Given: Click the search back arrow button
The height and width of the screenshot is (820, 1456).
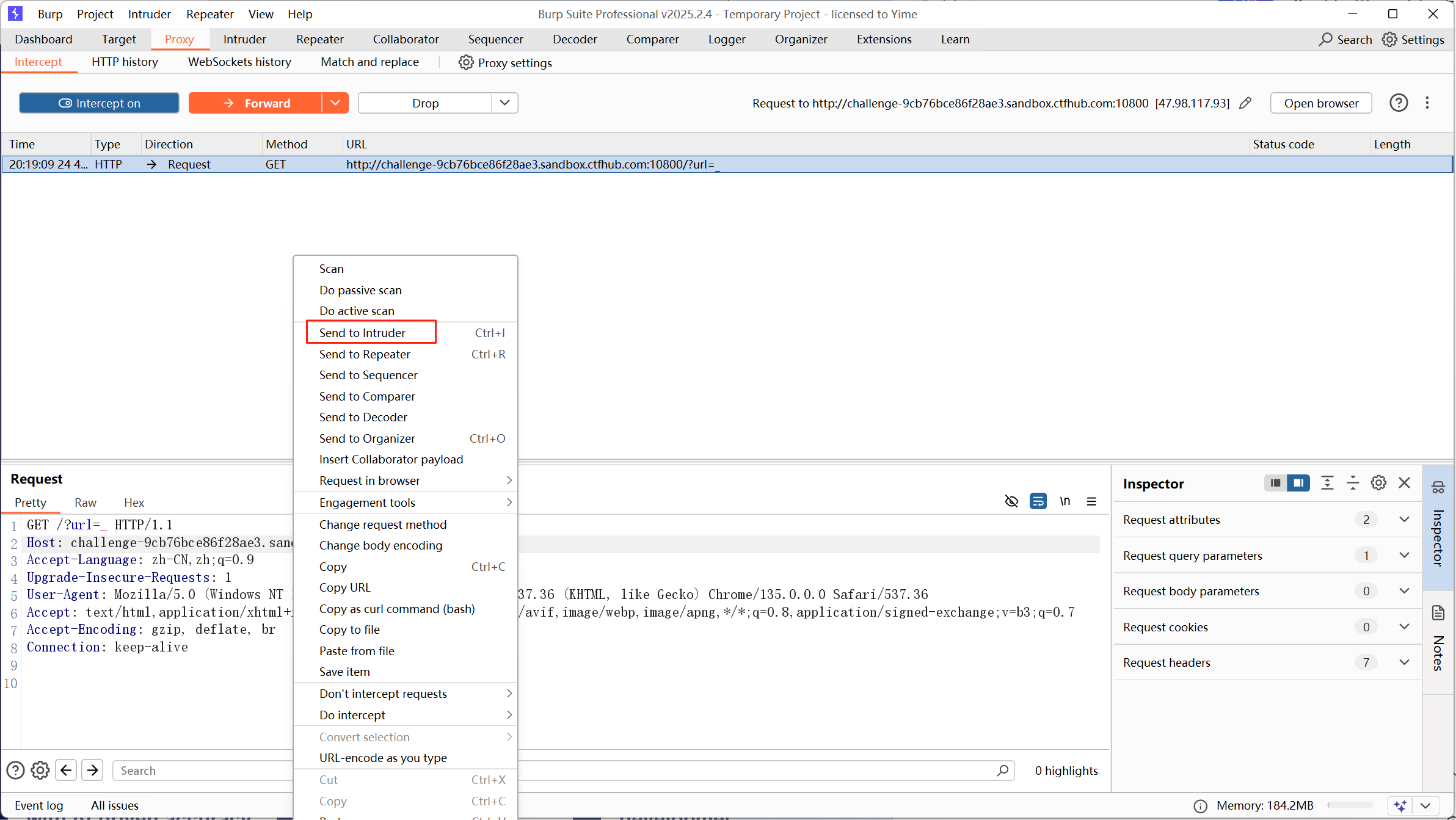Looking at the screenshot, I should click(x=66, y=771).
